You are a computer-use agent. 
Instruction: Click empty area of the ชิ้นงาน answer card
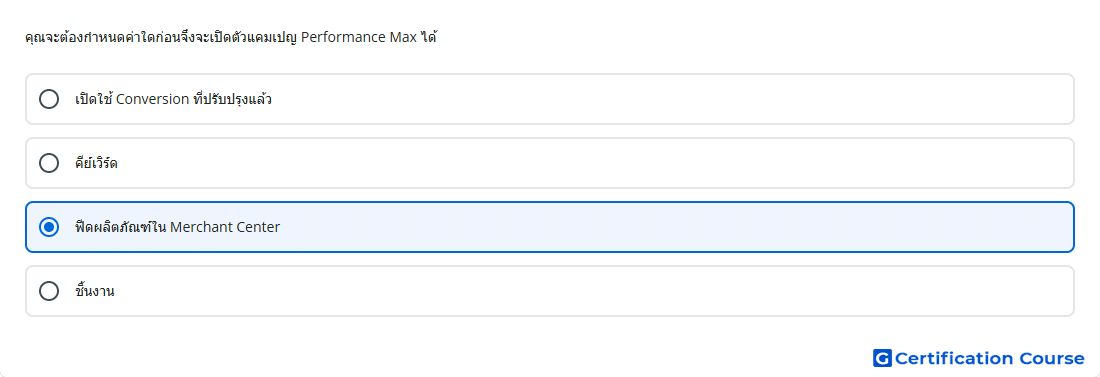(596, 291)
